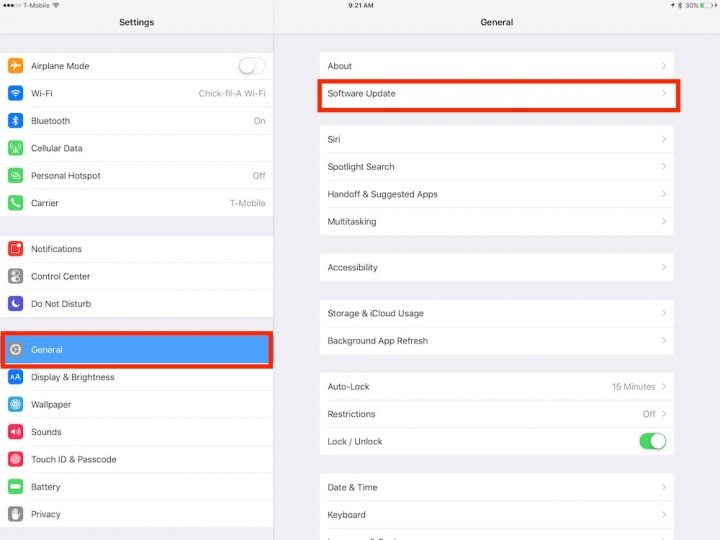The image size is (720, 540).
Task: Open Storage & iCloud Usage
Action: click(497, 313)
